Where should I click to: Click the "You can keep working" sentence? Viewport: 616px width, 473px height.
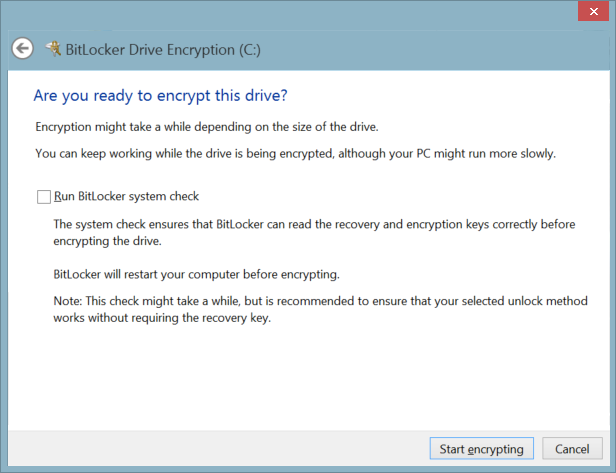tap(295, 154)
